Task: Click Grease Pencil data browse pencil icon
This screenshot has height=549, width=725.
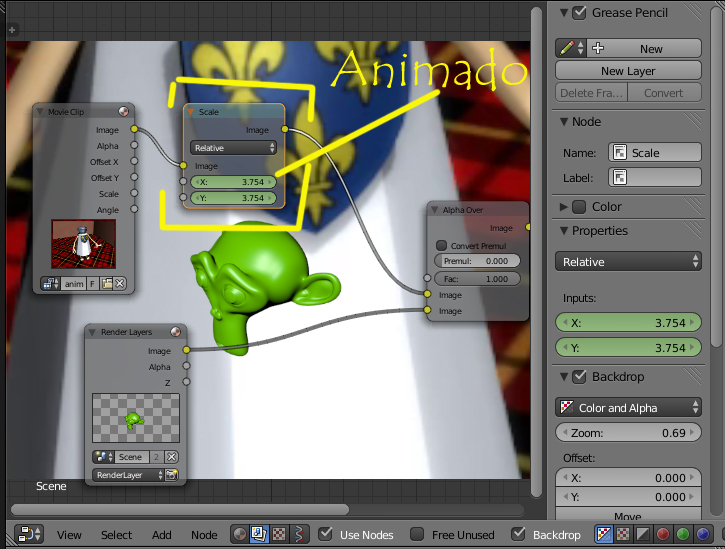Action: pyautogui.click(x=571, y=48)
